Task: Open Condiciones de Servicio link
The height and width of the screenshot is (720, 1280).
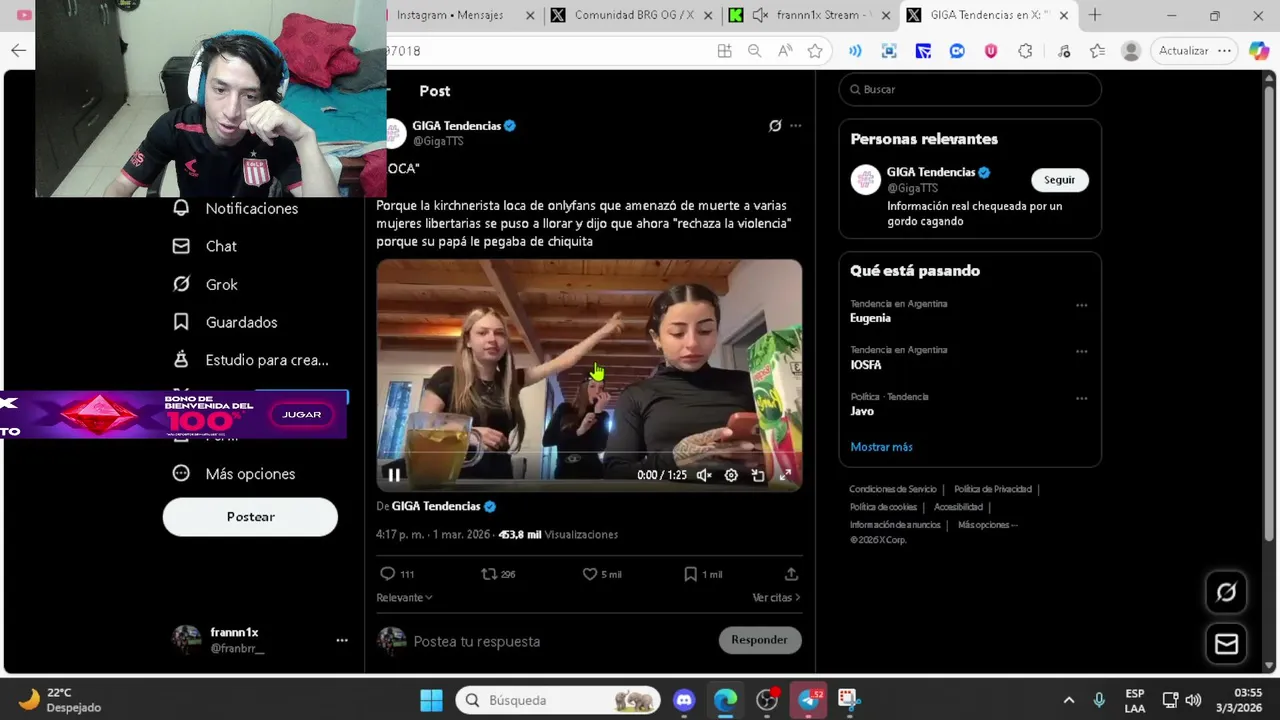Action: [x=893, y=489]
